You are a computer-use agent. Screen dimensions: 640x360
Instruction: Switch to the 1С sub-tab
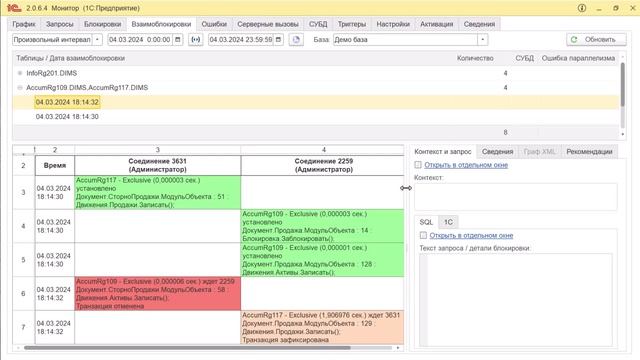click(x=448, y=222)
